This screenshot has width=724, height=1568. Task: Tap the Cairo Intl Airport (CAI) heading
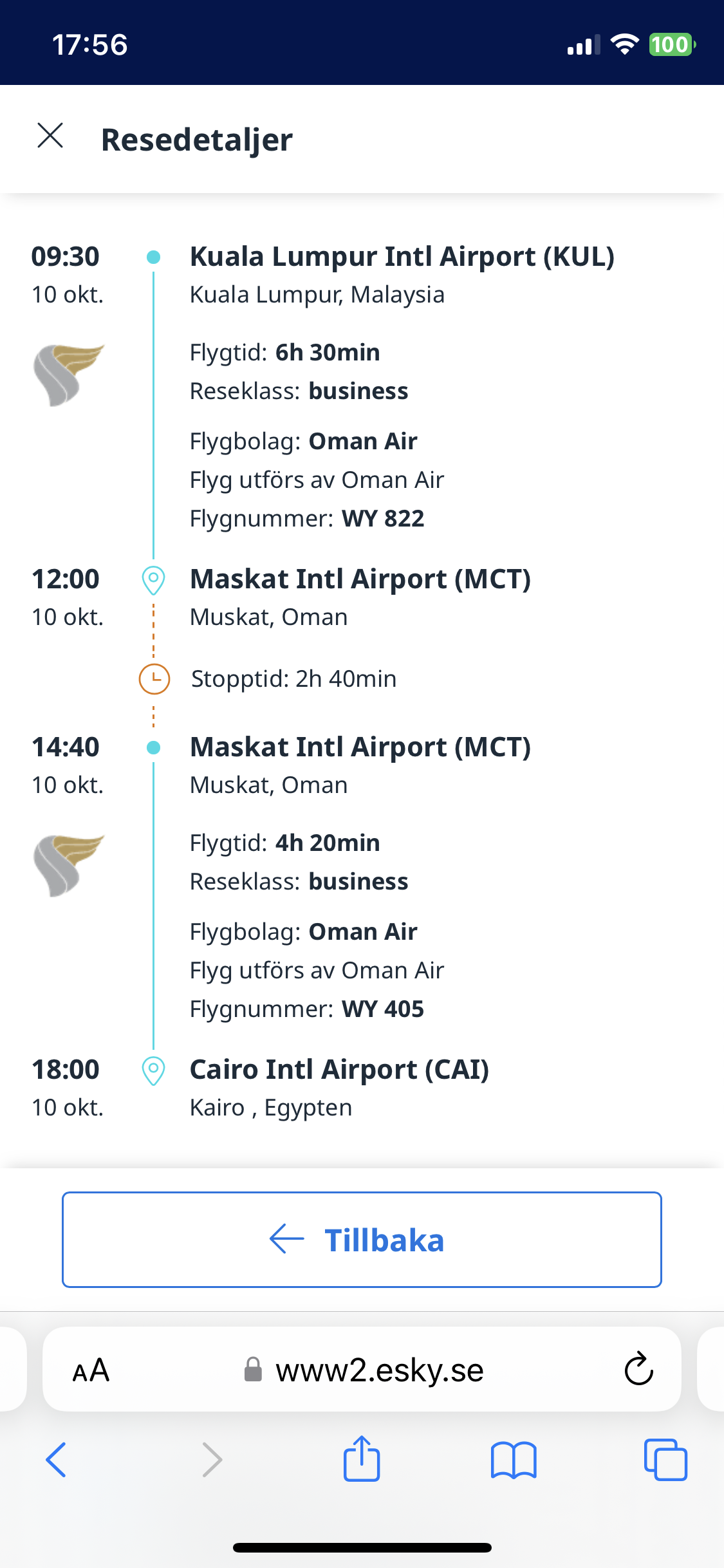click(339, 1070)
